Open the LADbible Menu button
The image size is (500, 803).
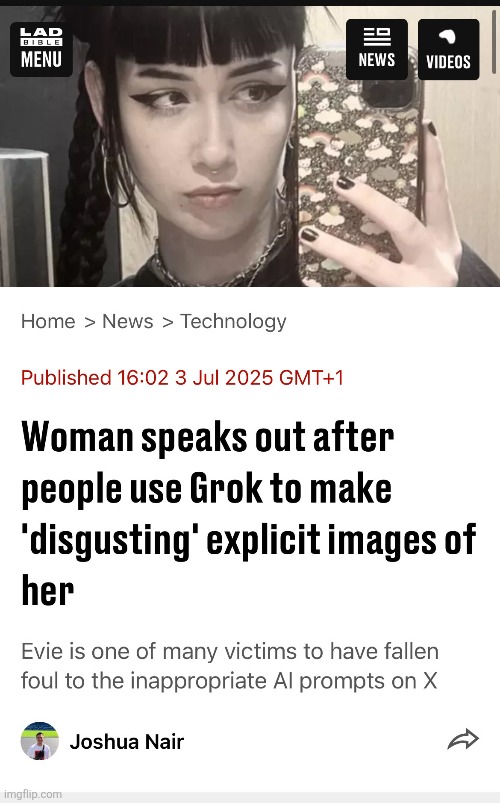click(x=41, y=49)
